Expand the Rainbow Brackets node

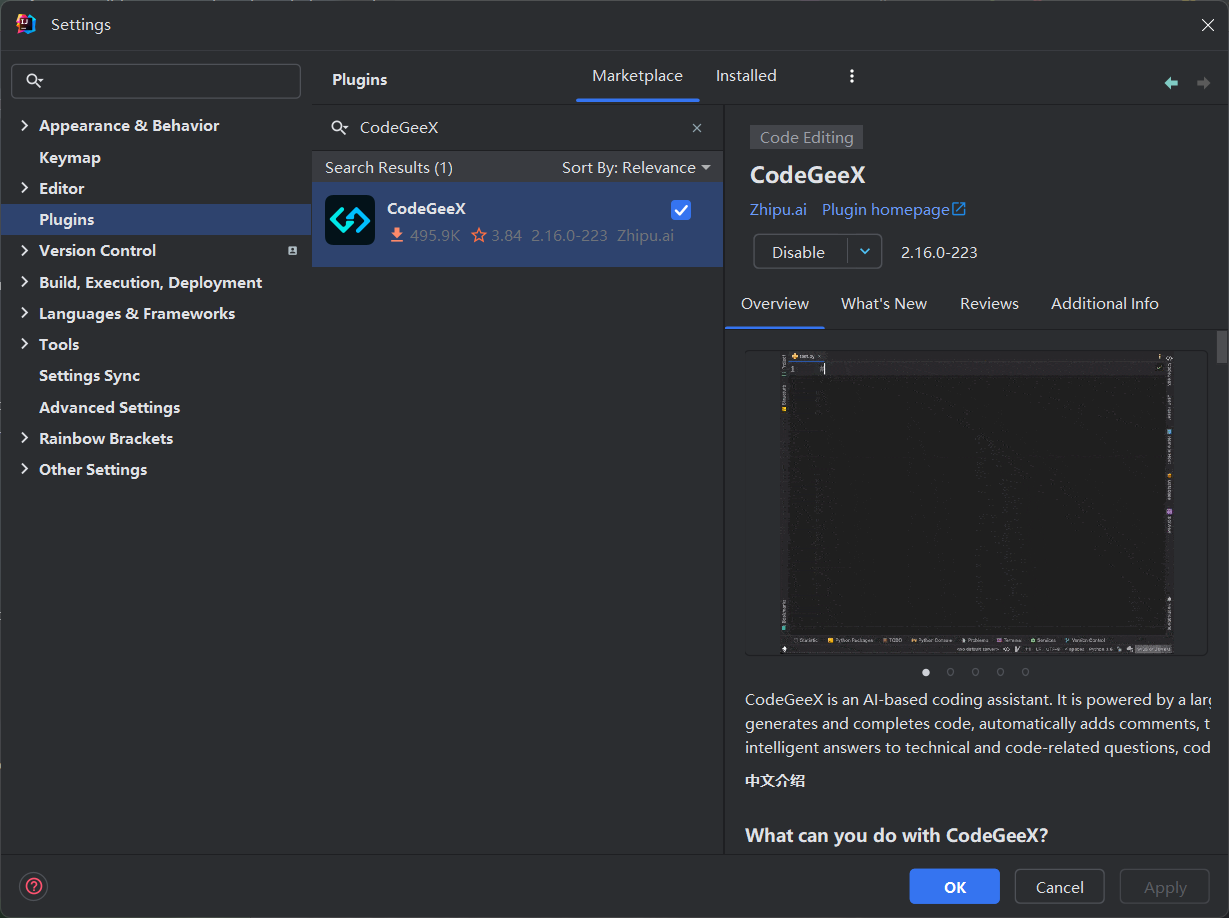pos(24,438)
